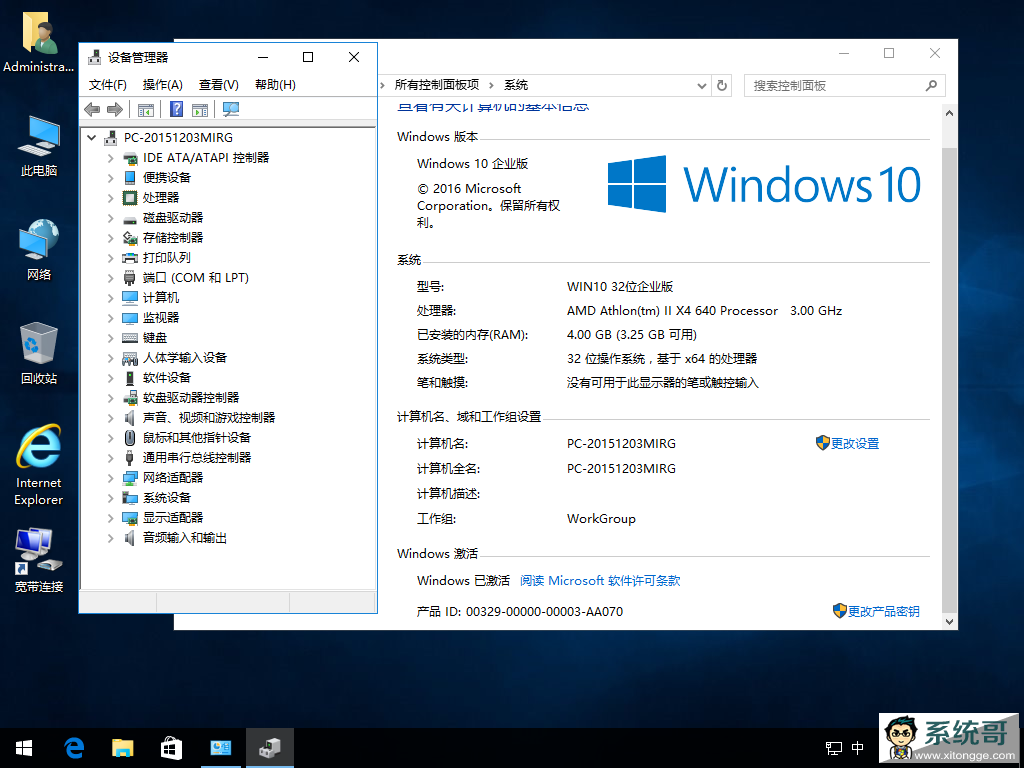Image resolution: width=1024 pixels, height=768 pixels.
Task: Select the 处理器 processor icon
Action: click(130, 198)
